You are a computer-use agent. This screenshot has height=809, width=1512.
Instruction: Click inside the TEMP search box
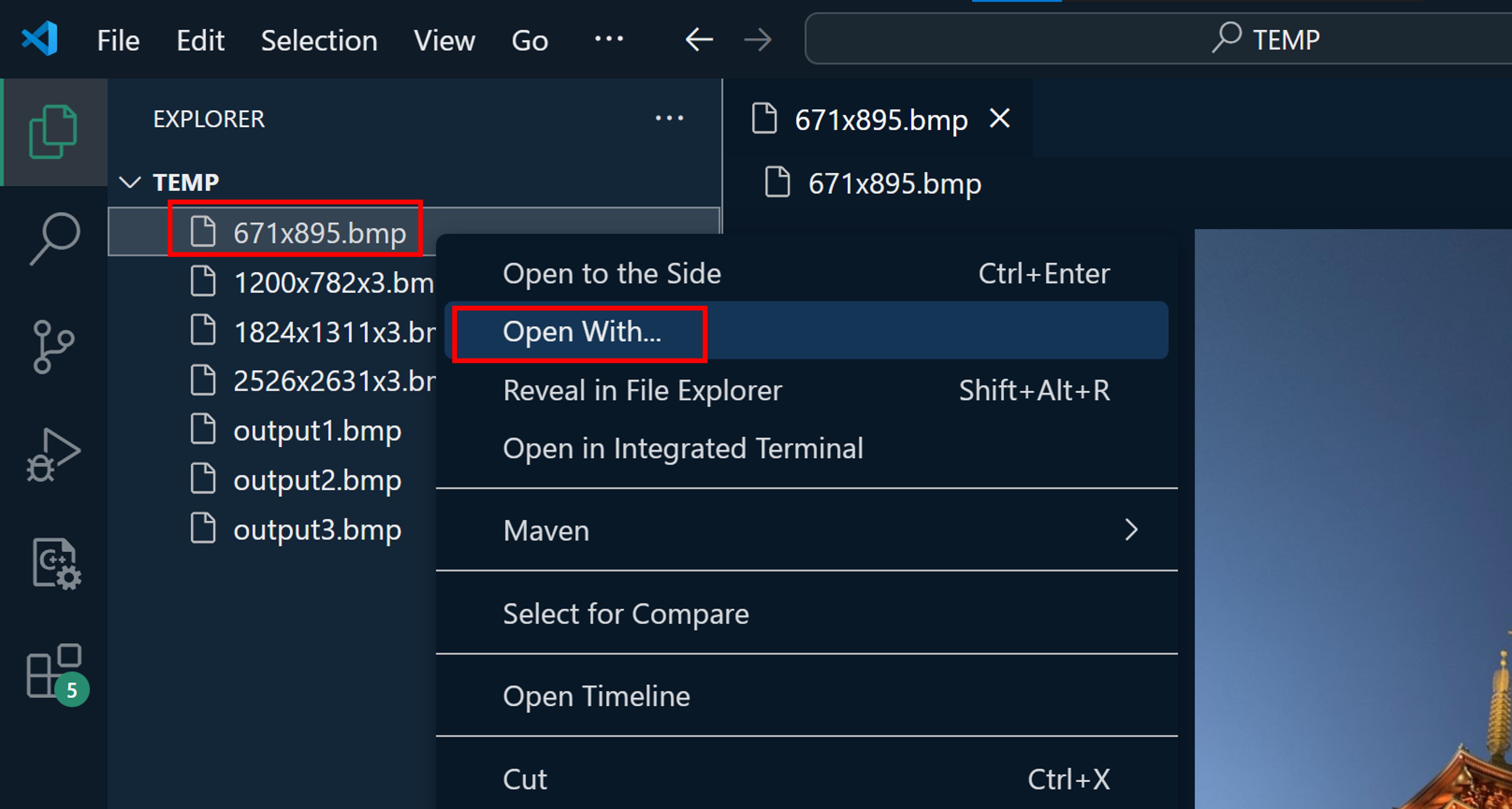1115,39
